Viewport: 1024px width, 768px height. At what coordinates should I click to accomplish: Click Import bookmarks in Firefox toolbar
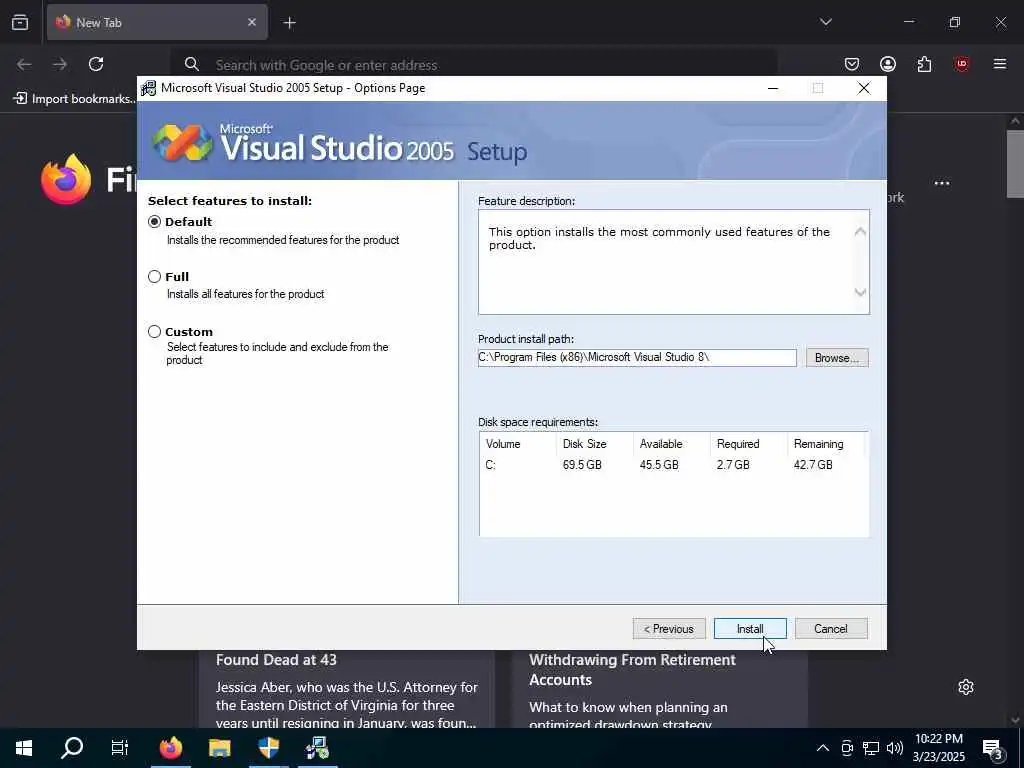click(74, 99)
